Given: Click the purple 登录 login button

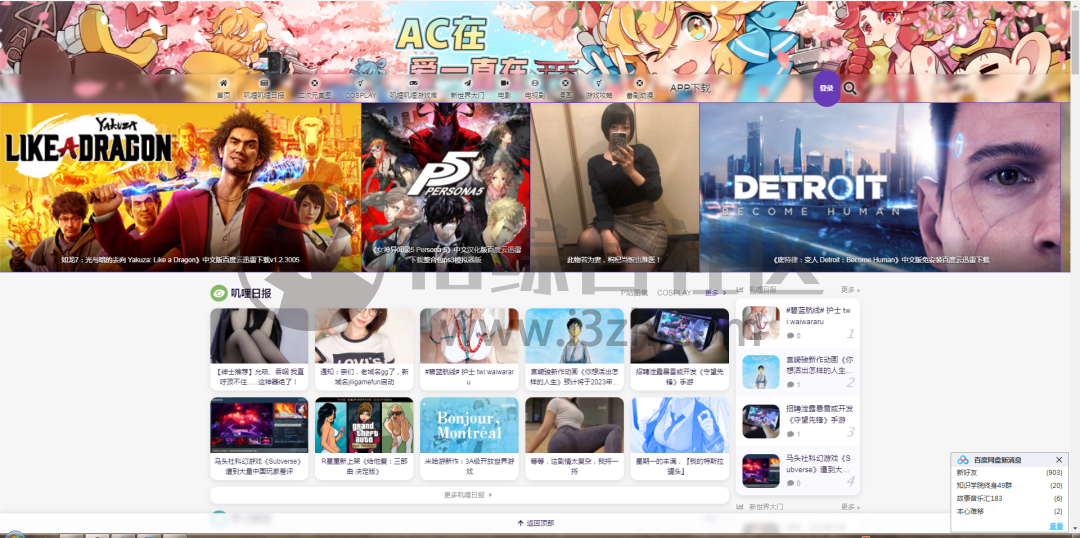Looking at the screenshot, I should (x=827, y=88).
